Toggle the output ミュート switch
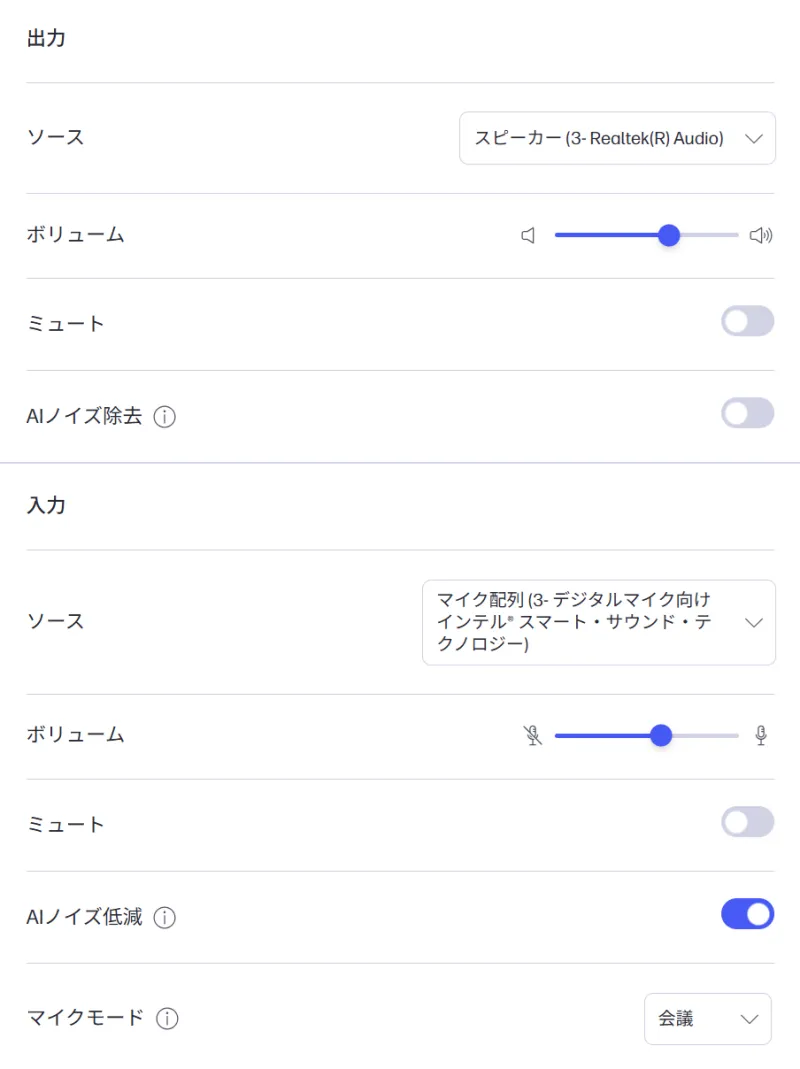 [x=747, y=321]
